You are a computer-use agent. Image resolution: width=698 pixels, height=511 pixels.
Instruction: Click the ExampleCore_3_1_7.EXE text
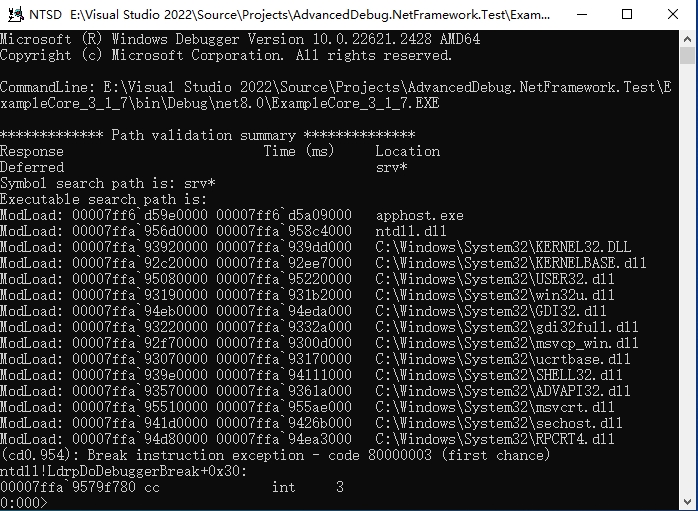pos(355,103)
